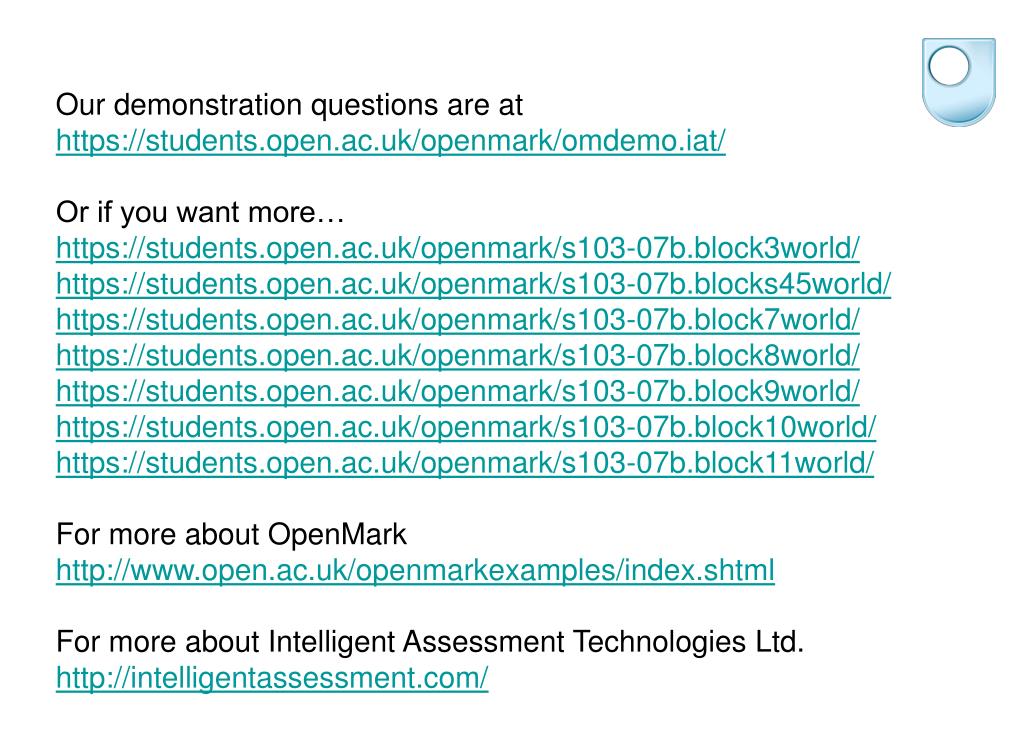Screen dimensions: 1024x740
Task: Follow the s103-07b.blocks45world link
Action: tap(473, 285)
